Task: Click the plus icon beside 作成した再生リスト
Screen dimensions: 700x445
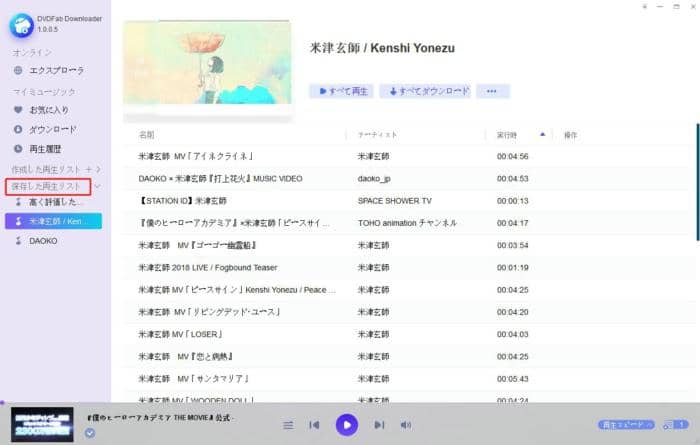Action: tap(88, 169)
